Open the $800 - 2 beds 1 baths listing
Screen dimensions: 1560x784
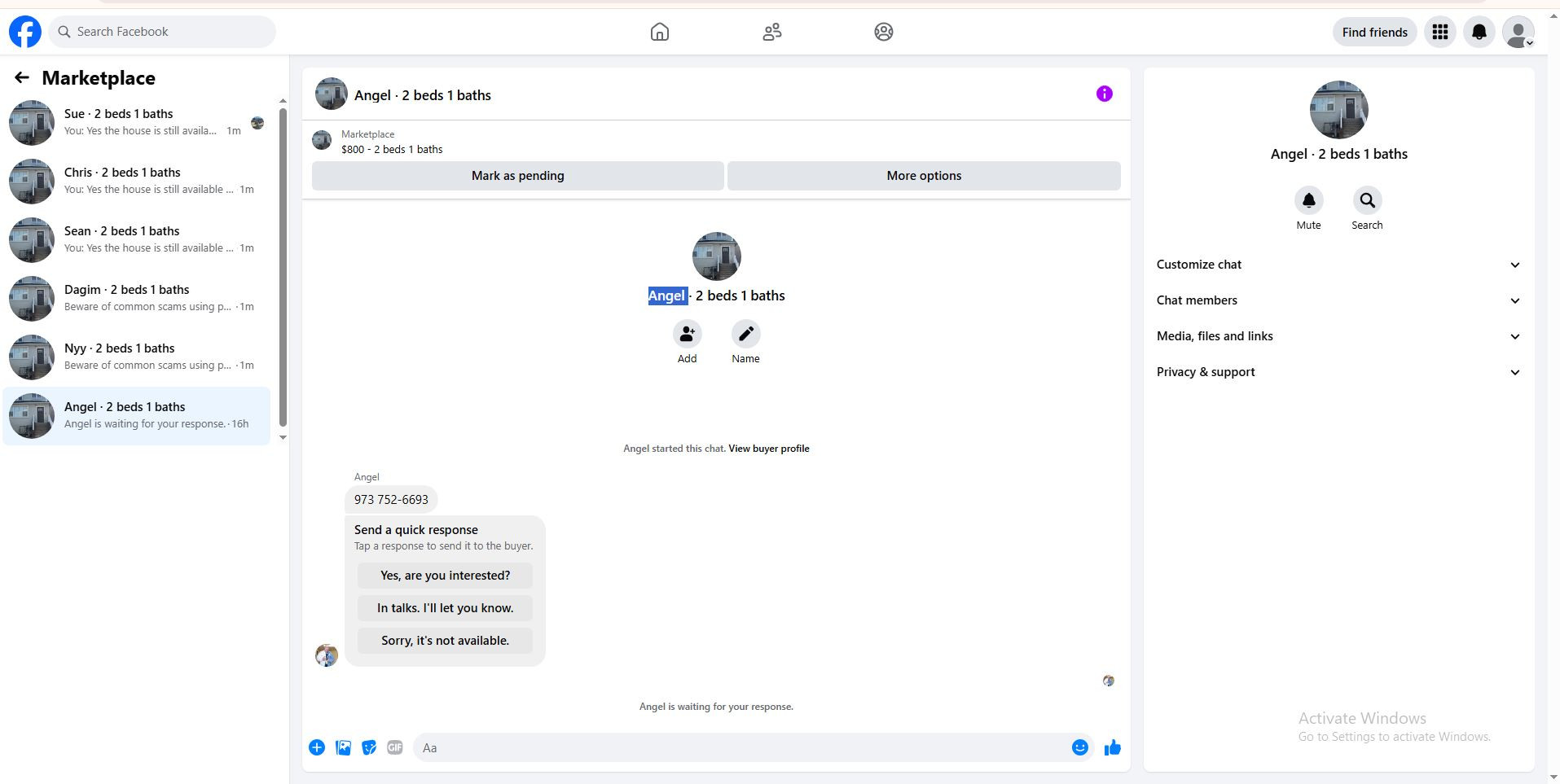pyautogui.click(x=392, y=149)
